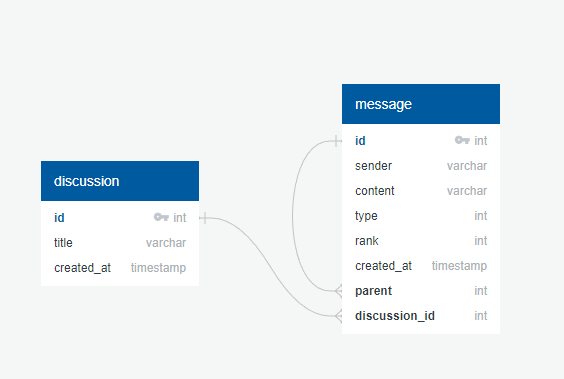Click the crow's foot marker at parent field
The width and height of the screenshot is (564, 379).
(x=338, y=291)
